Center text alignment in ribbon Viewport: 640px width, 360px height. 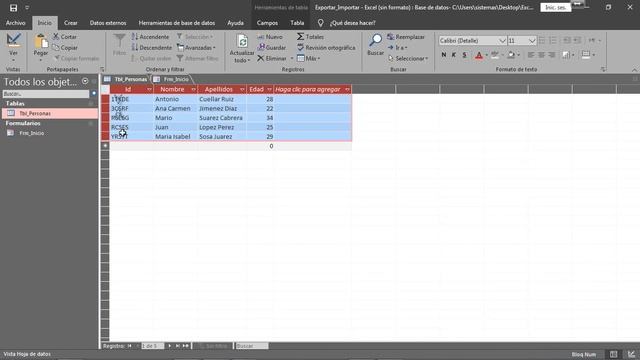coord(541,55)
